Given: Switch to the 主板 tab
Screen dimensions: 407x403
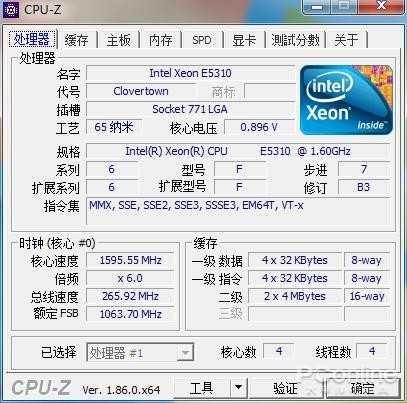Looking at the screenshot, I should [x=119, y=40].
